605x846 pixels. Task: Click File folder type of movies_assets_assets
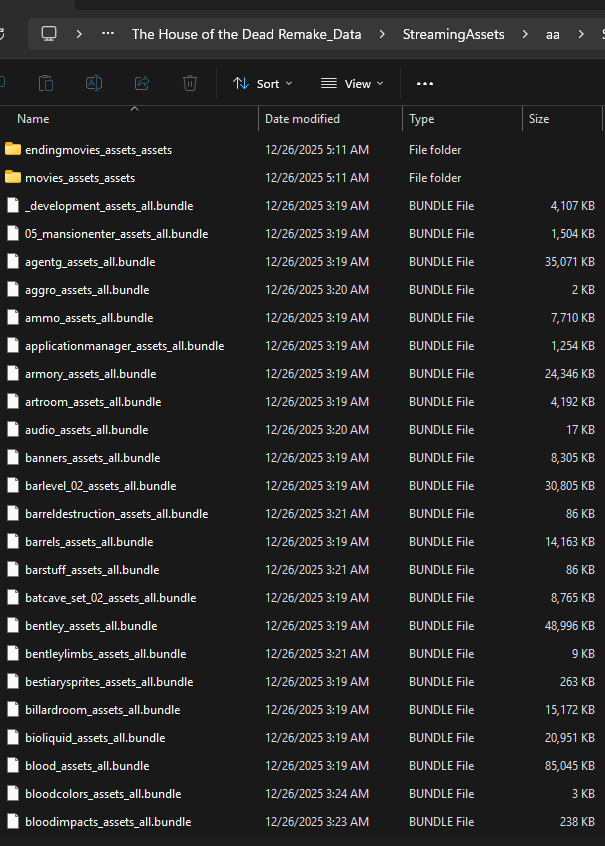click(435, 178)
